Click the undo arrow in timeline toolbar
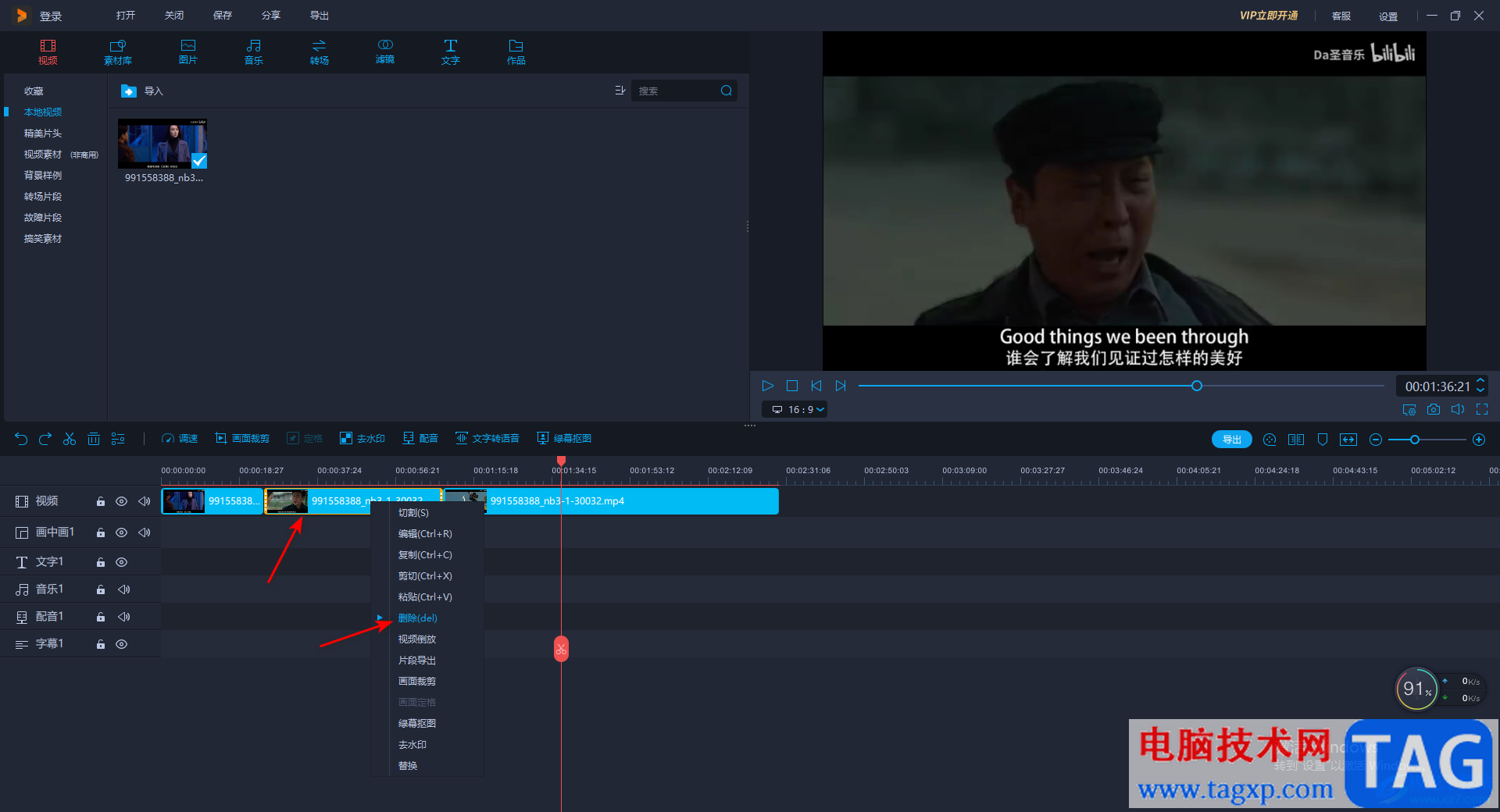Image resolution: width=1500 pixels, height=812 pixels. pos(21,439)
